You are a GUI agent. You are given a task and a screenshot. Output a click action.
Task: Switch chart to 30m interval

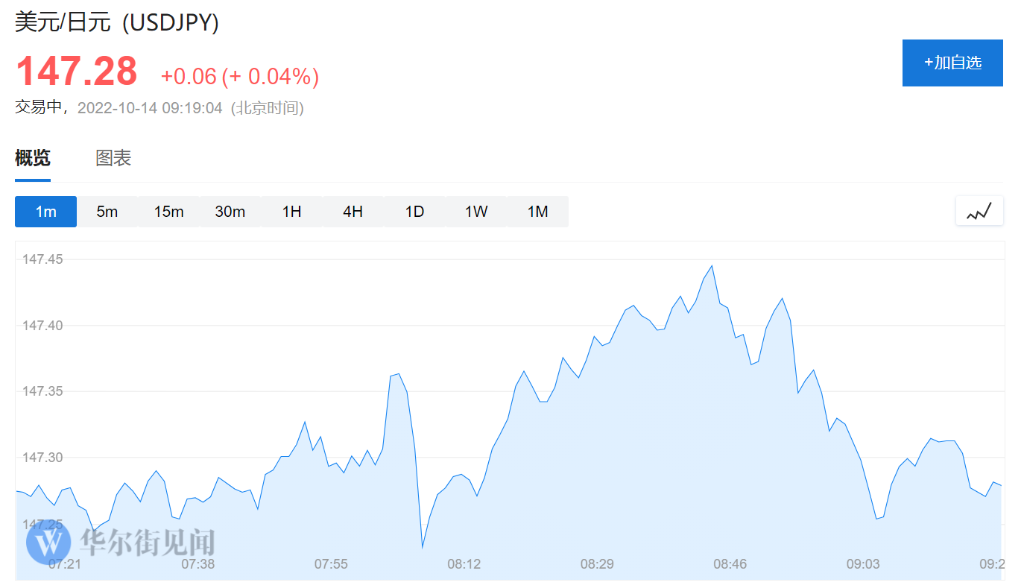230,211
